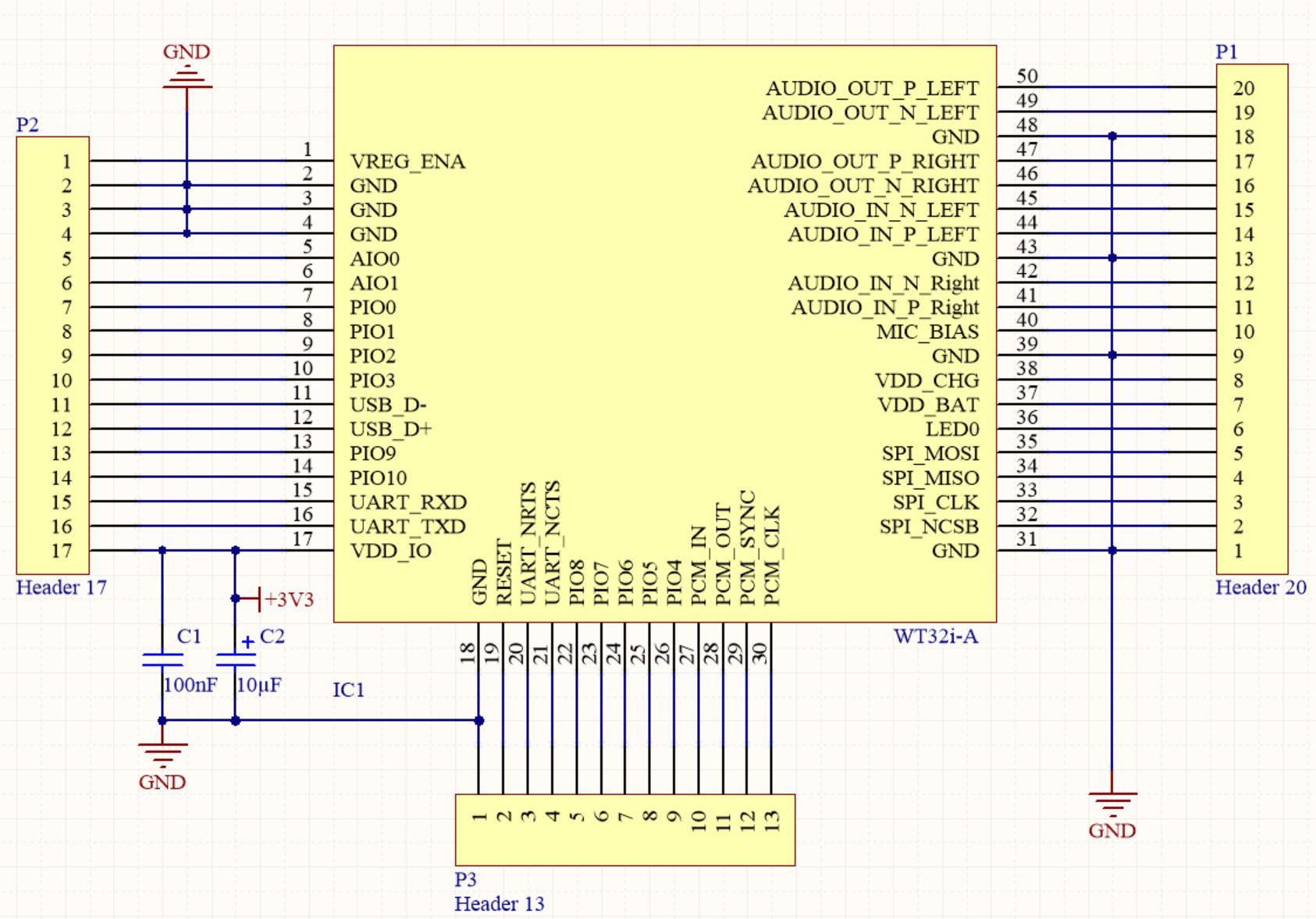Click the SPI_MISO pin label
This screenshot has height=919, width=1316.
tap(930, 478)
